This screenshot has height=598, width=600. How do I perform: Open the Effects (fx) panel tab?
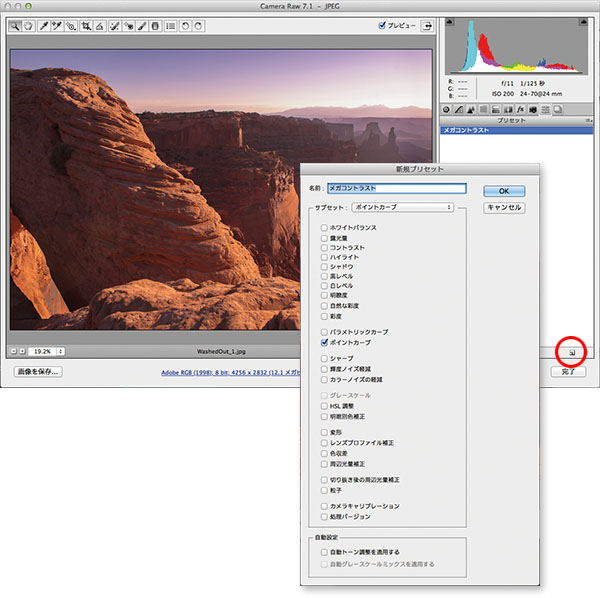[521, 109]
